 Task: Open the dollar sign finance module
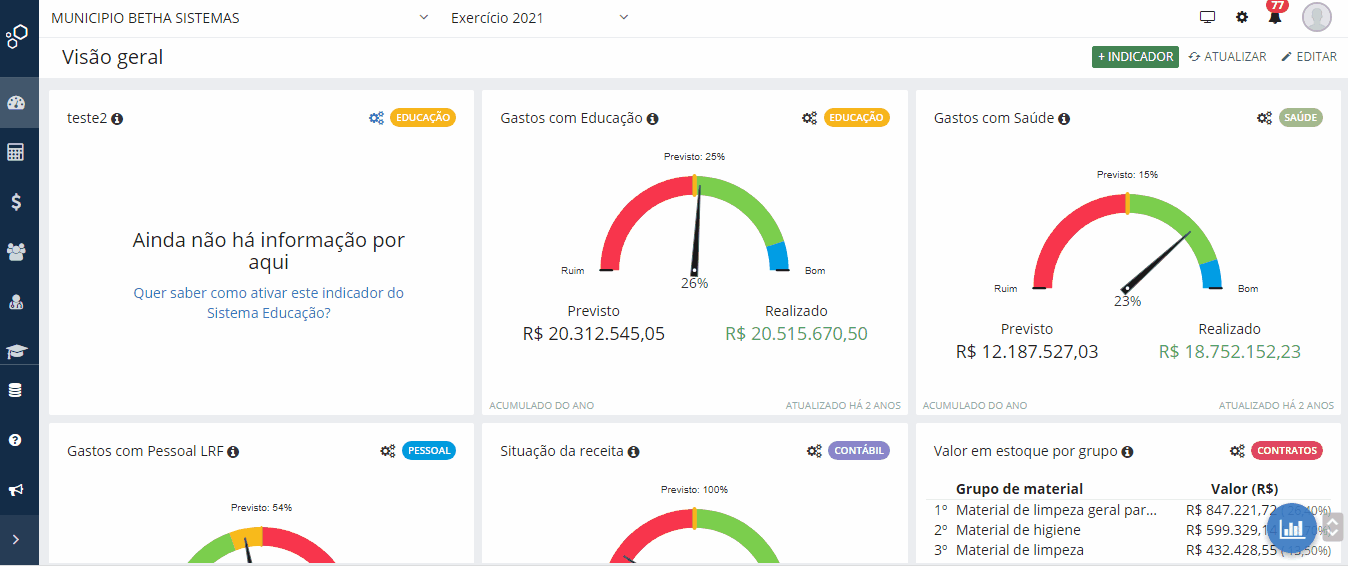15,202
